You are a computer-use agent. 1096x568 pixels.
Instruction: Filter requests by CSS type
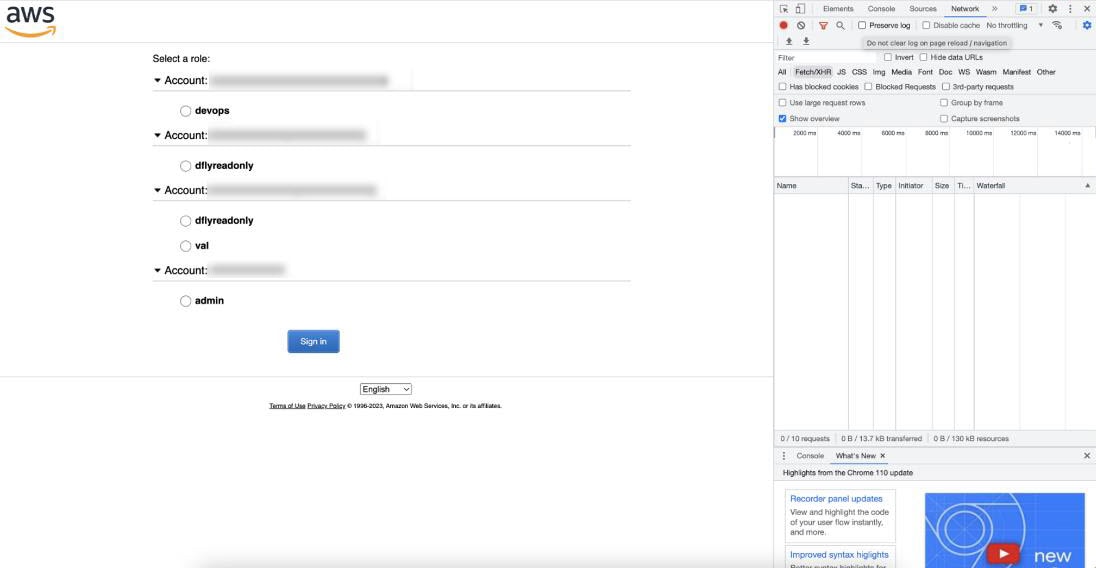(859, 72)
